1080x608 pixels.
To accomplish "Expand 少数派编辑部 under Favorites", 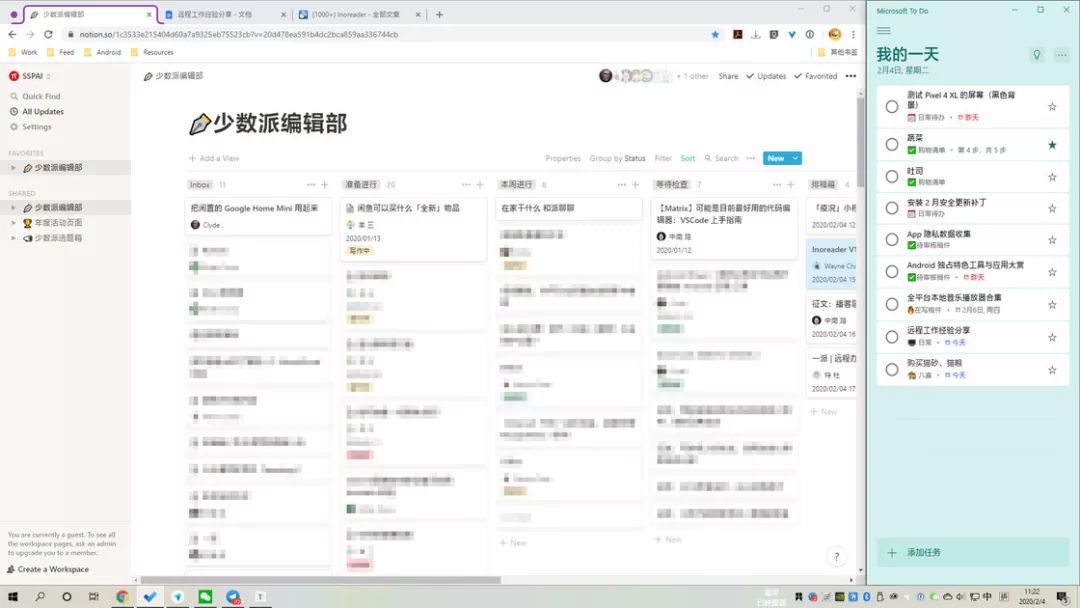I will pos(13,167).
